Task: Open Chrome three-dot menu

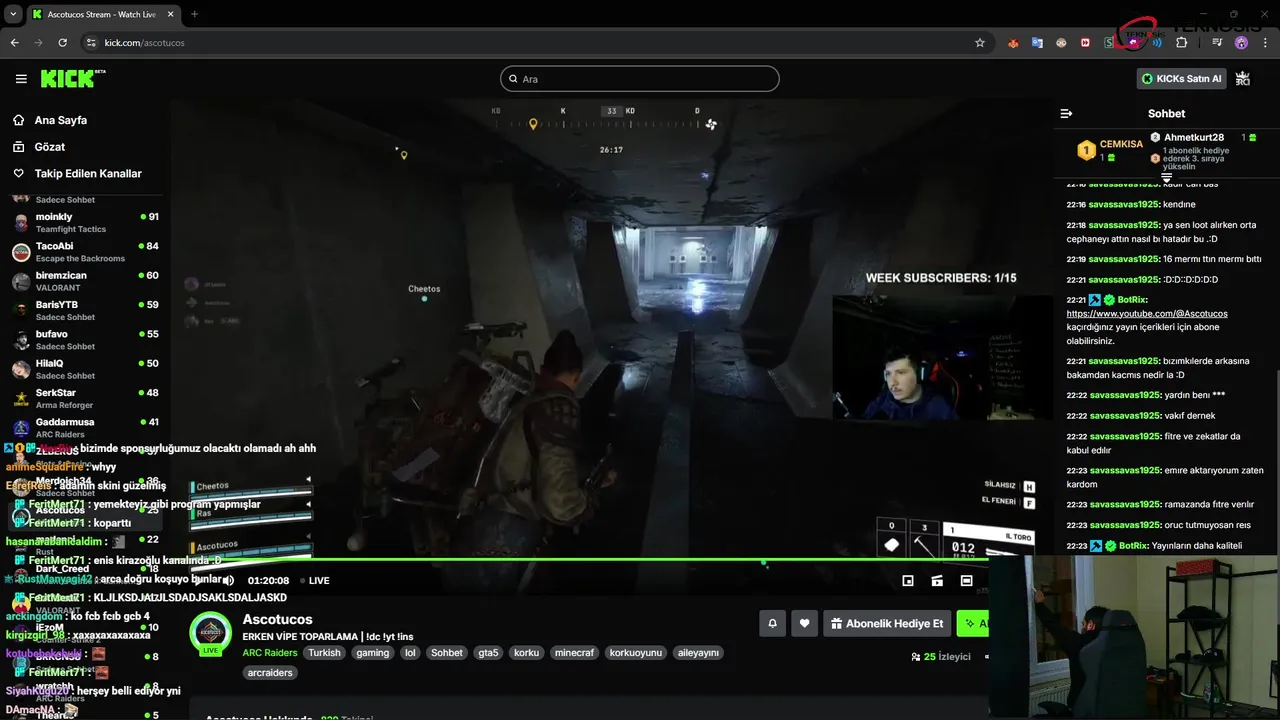Action: point(1263,43)
